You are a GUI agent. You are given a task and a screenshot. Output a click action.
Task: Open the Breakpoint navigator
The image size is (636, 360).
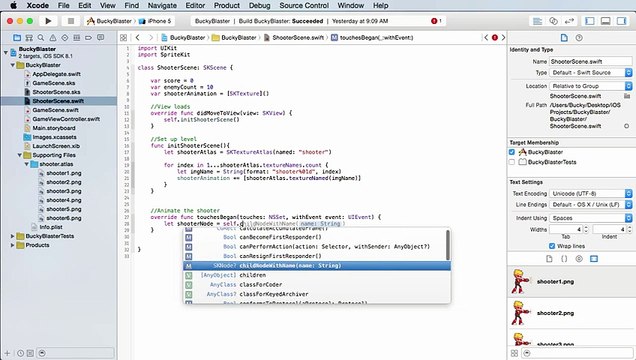(88, 38)
